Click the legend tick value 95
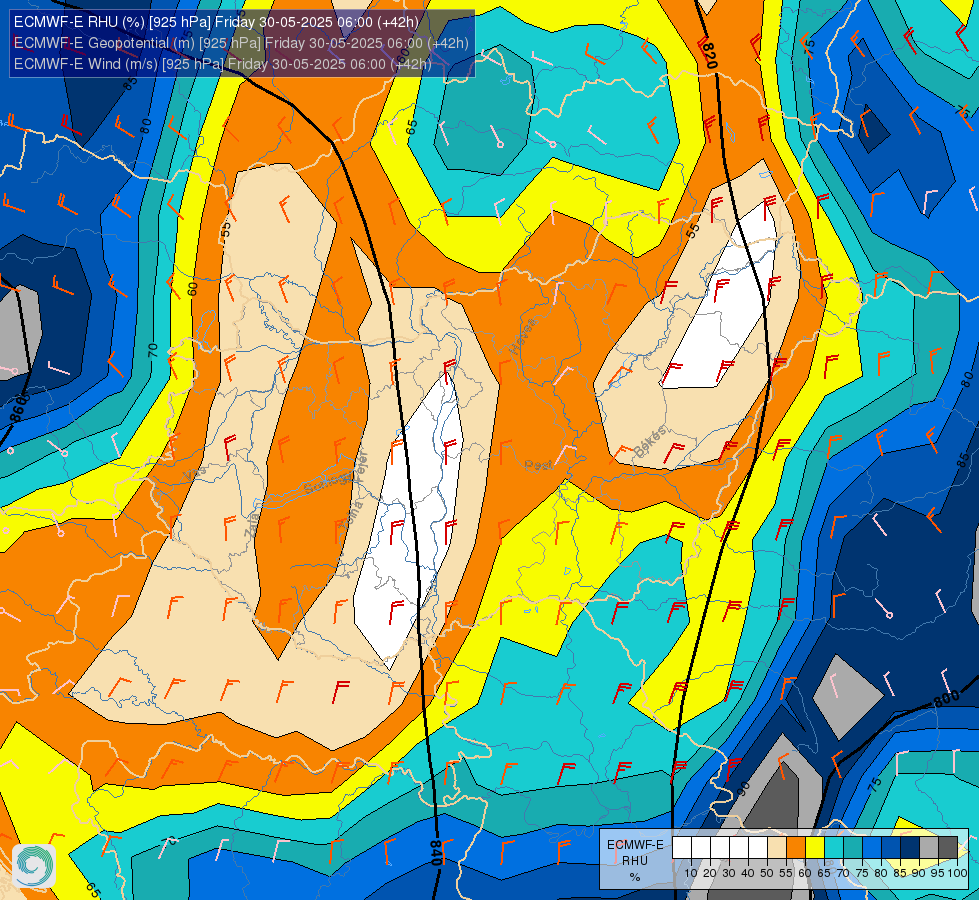Image resolution: width=979 pixels, height=900 pixels. pyautogui.click(x=938, y=873)
